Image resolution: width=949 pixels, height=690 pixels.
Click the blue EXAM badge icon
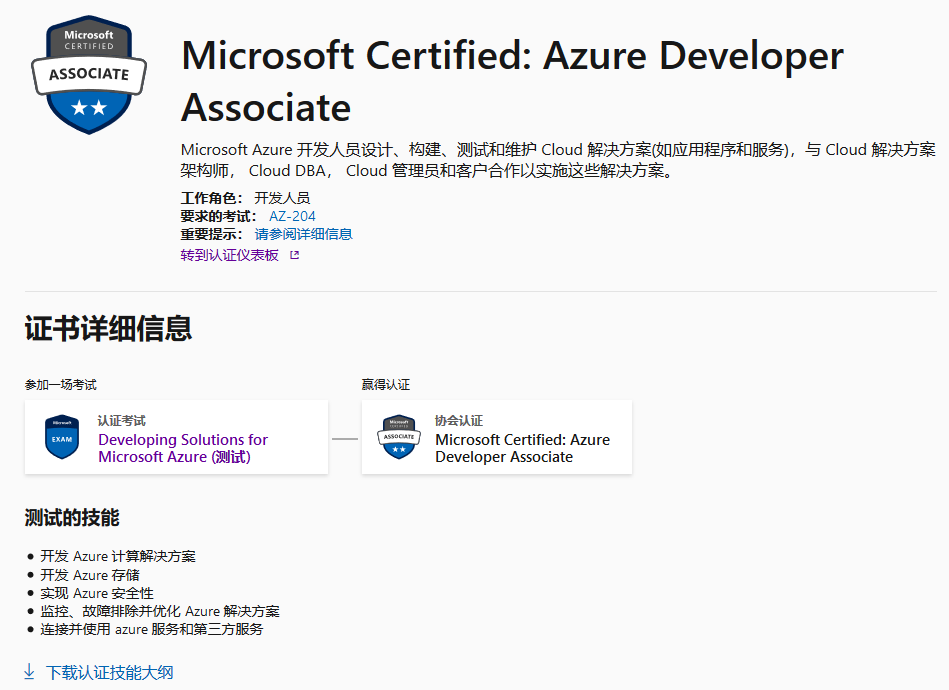point(62,437)
